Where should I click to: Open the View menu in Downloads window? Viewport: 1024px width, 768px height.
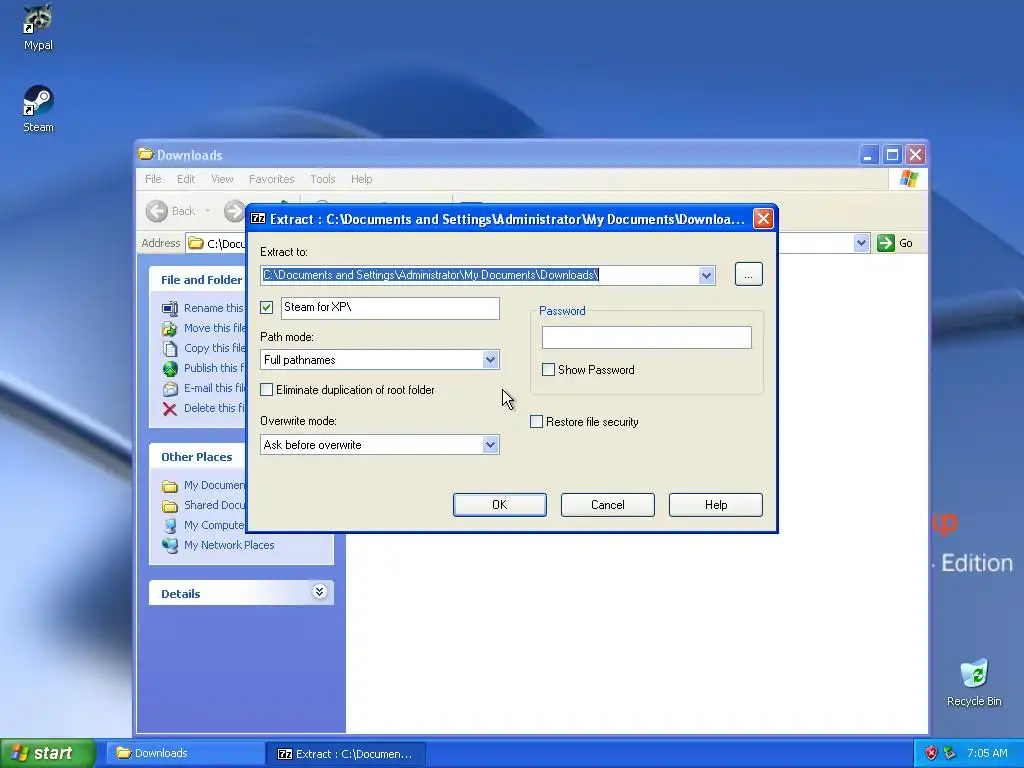pyautogui.click(x=222, y=179)
